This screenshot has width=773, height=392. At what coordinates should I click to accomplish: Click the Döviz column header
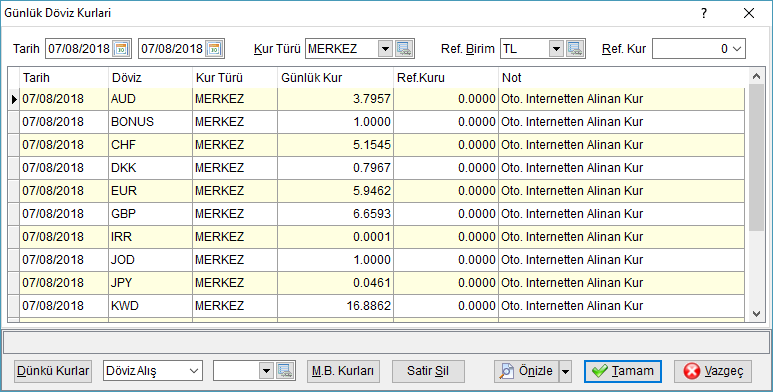(x=150, y=78)
